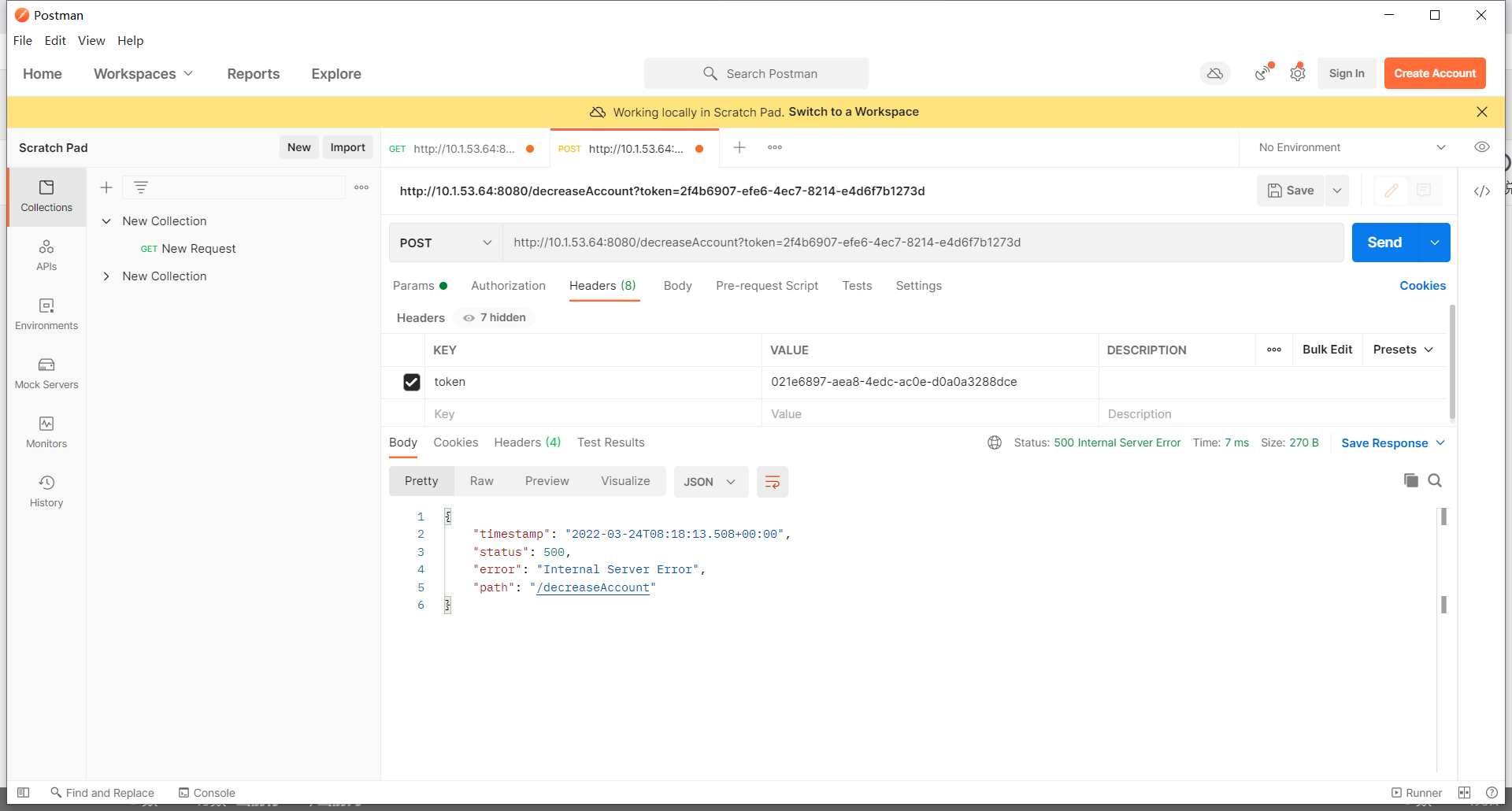Switch to the Params tab
The image size is (1512, 811).
coord(420,286)
